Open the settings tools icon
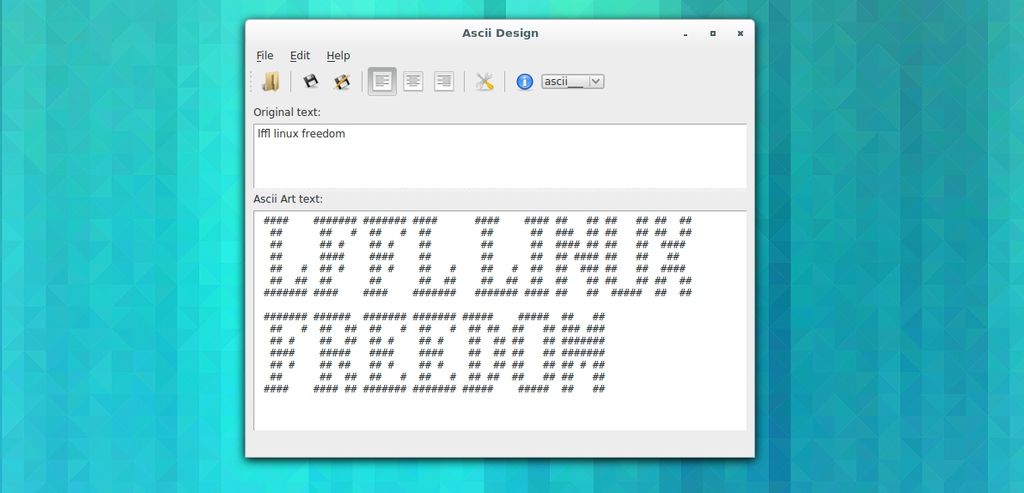The image size is (1024, 493). coord(485,82)
